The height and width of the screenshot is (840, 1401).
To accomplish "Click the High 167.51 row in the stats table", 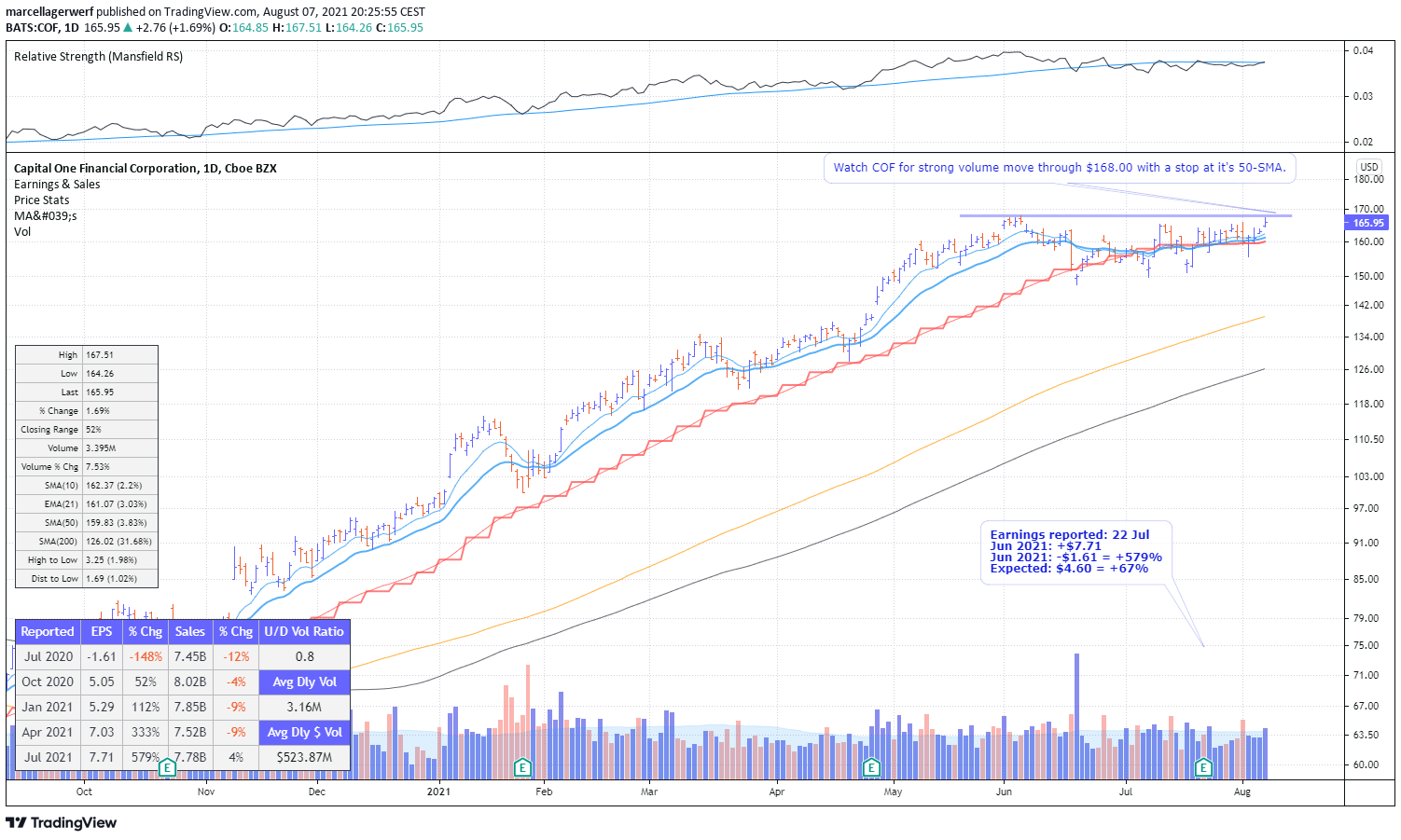I will pos(87,355).
